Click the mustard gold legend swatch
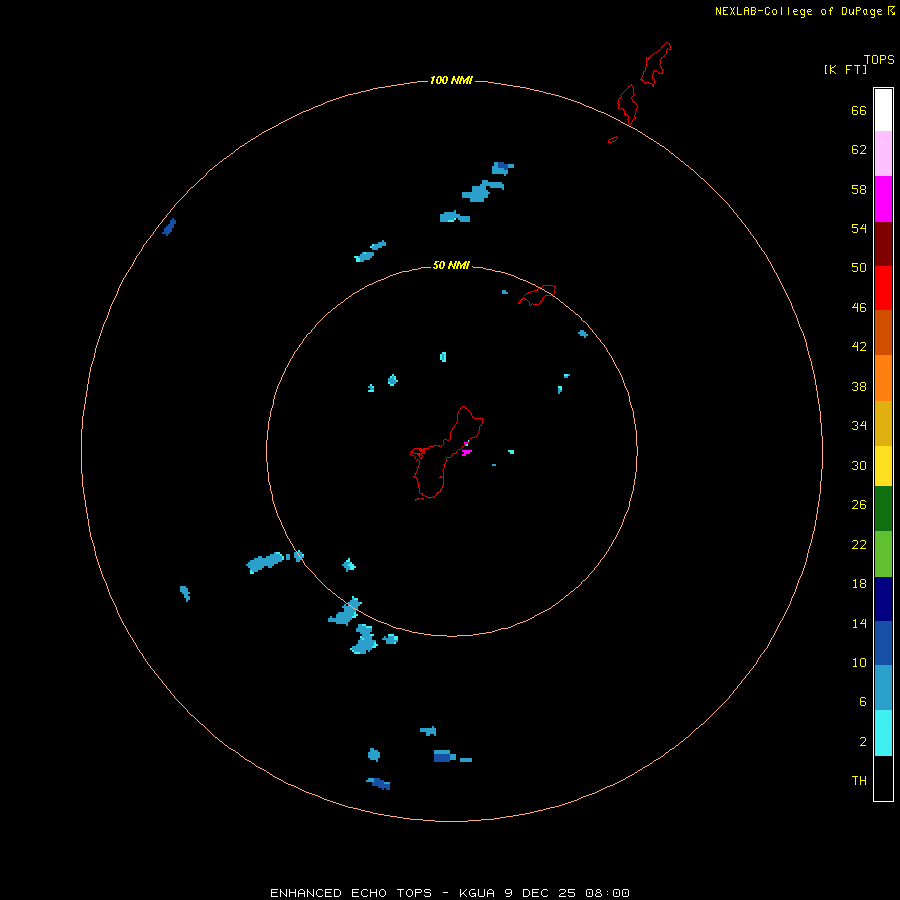Screen dimensions: 900x900 tap(883, 423)
